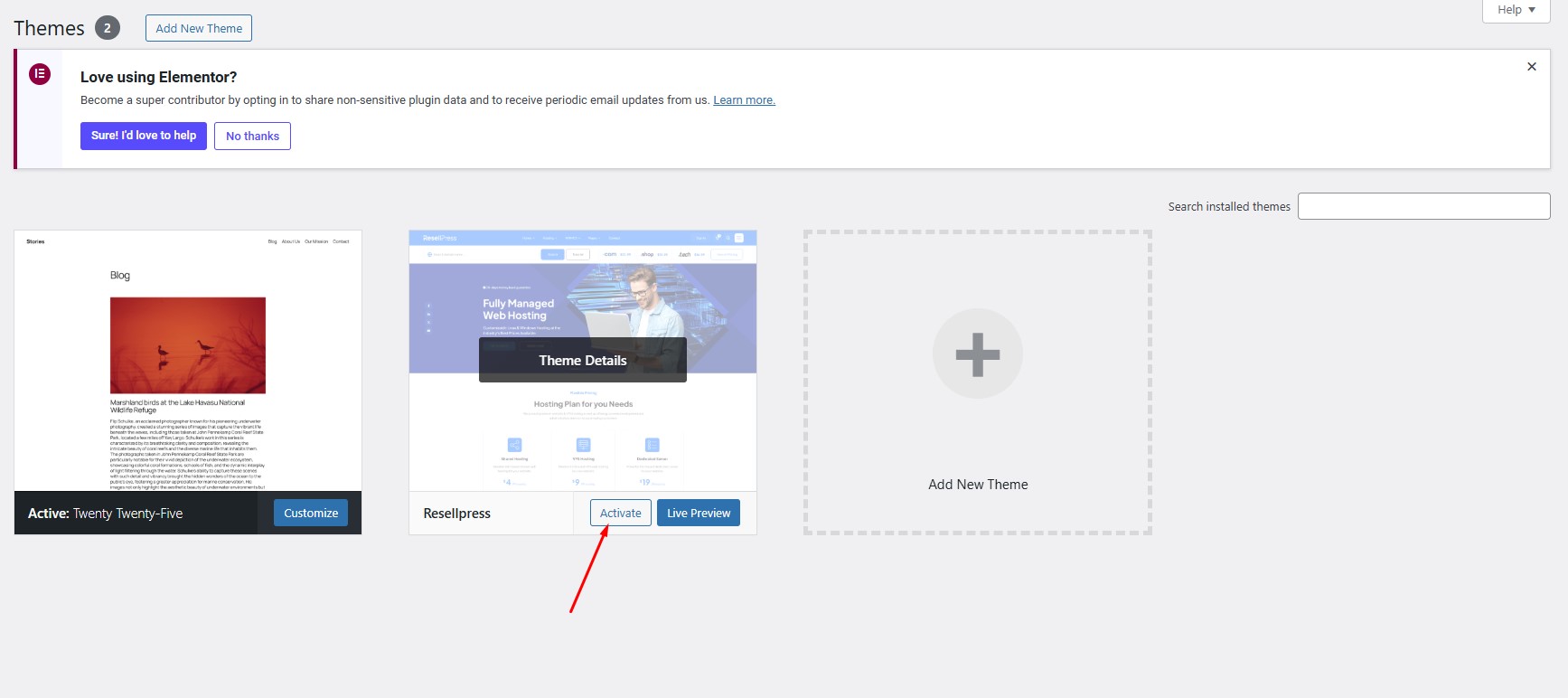The height and width of the screenshot is (698, 1568).
Task: Click the Shared Hosting share icon in the preview
Action: point(514,445)
